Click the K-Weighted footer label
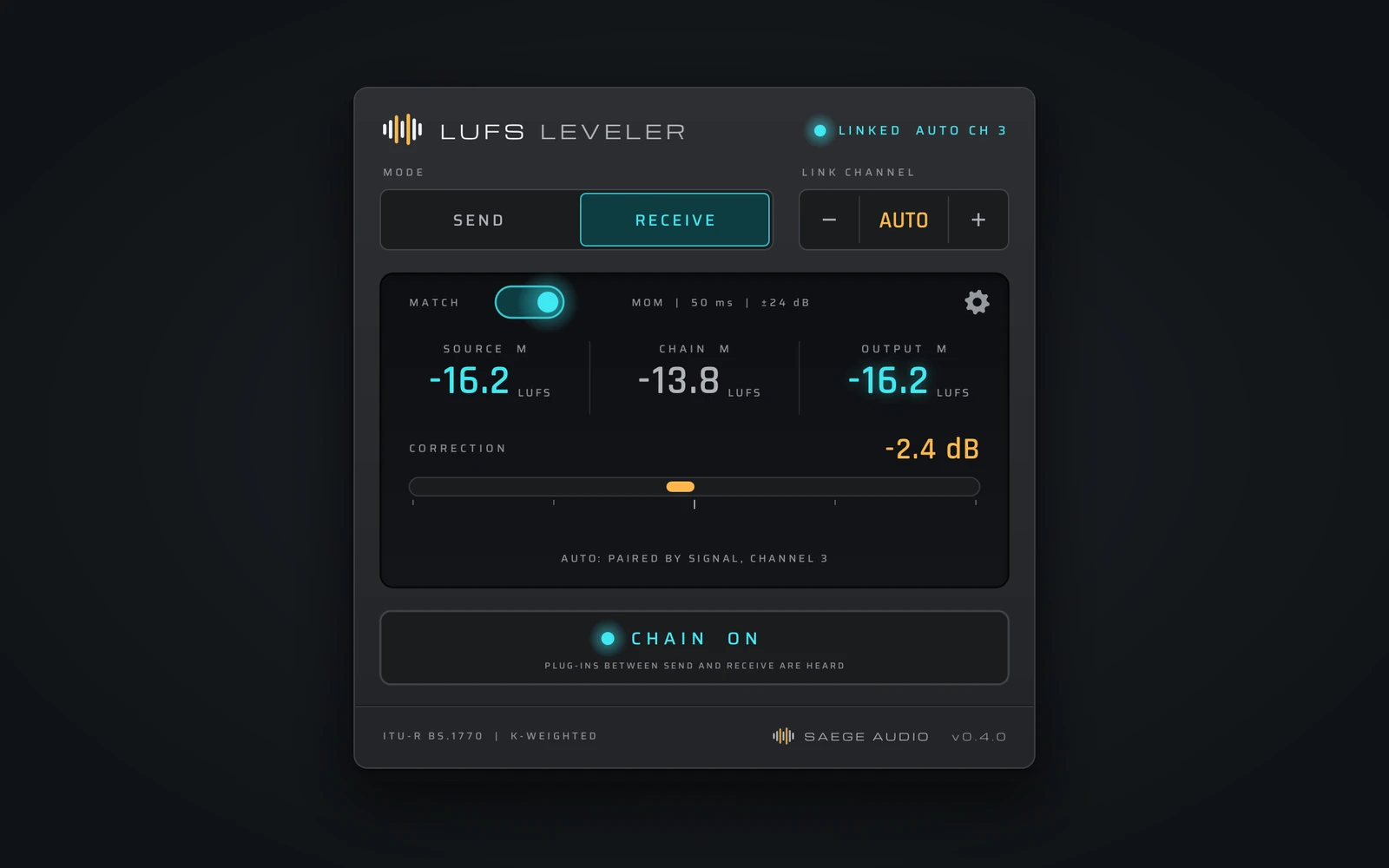 click(554, 736)
